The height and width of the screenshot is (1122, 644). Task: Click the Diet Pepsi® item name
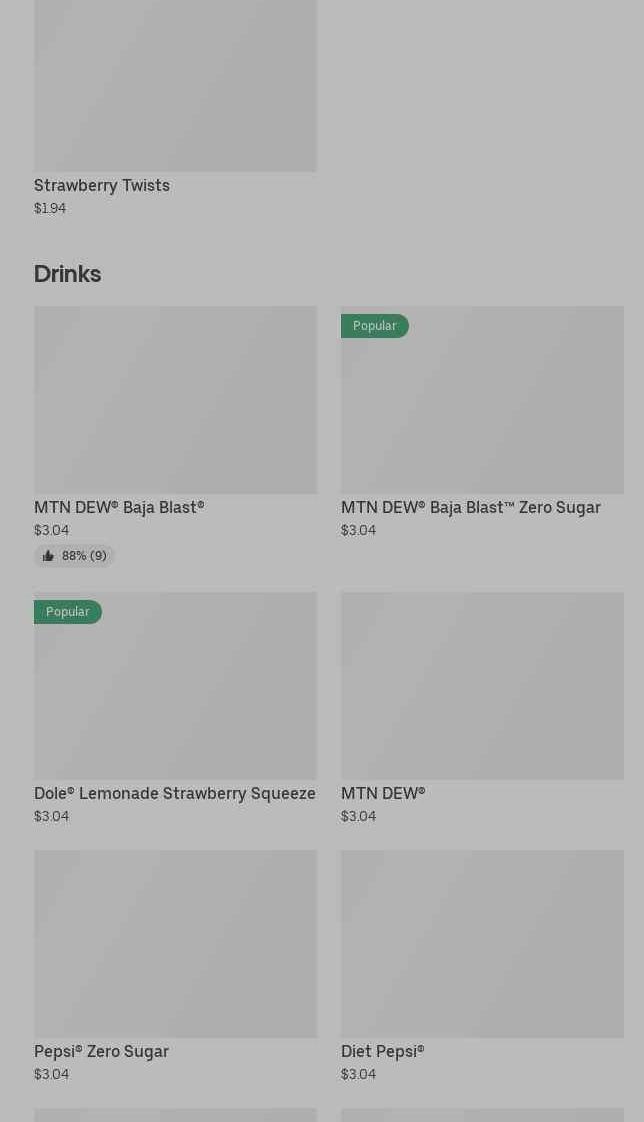point(383,1051)
